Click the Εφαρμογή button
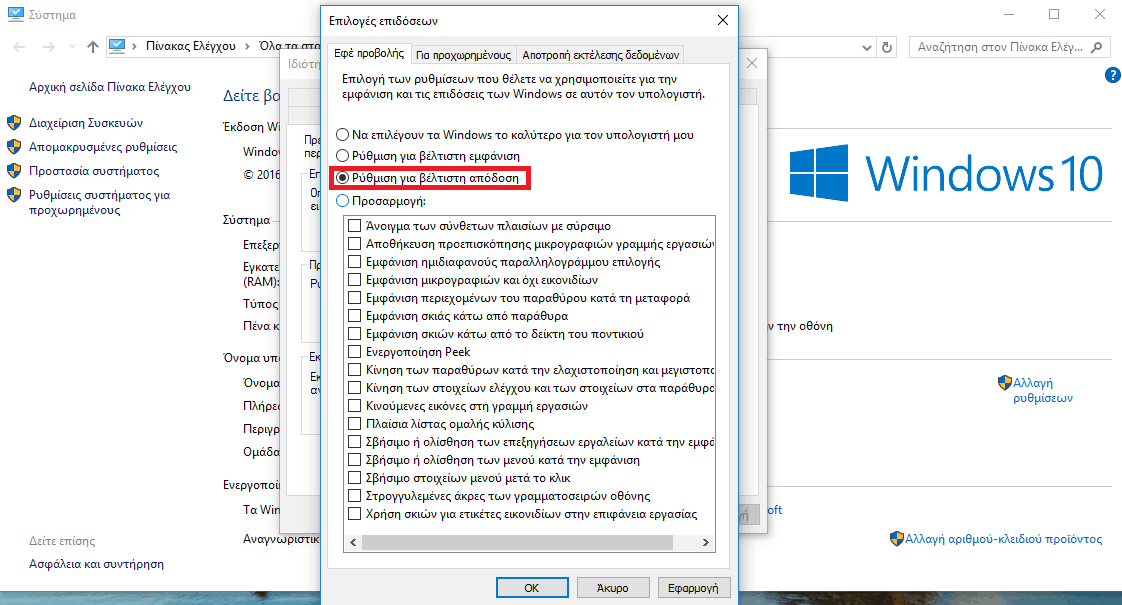Viewport: 1122px width, 605px height. click(x=693, y=588)
